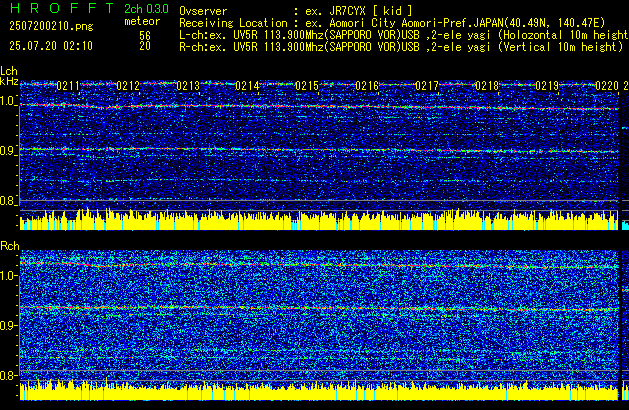This screenshot has width=629, height=410.
Task: Select the 0219 time marker
Action: tap(547, 86)
